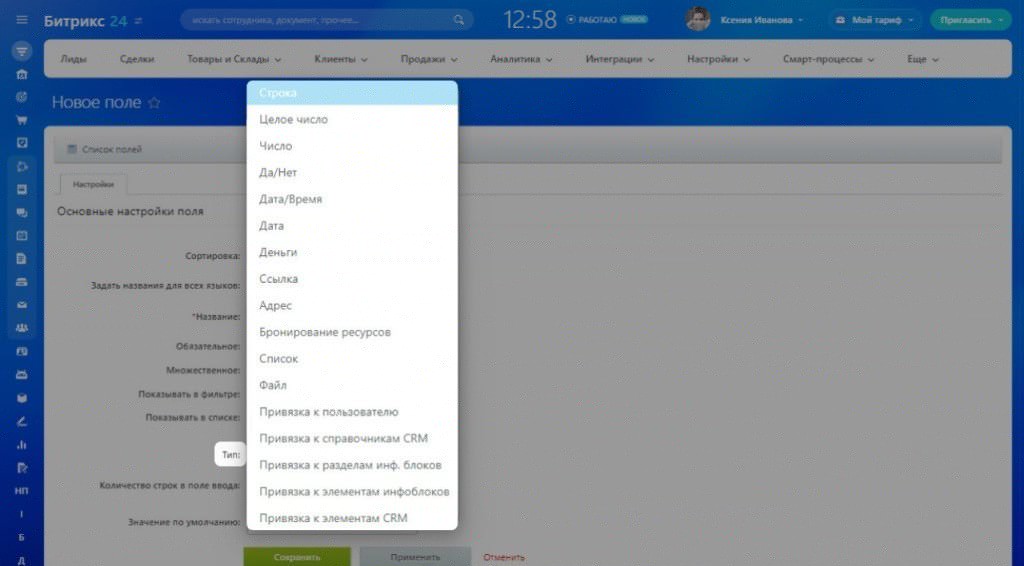The image size is (1024, 566).
Task: Click the НП sidebar item
Action: click(x=22, y=491)
